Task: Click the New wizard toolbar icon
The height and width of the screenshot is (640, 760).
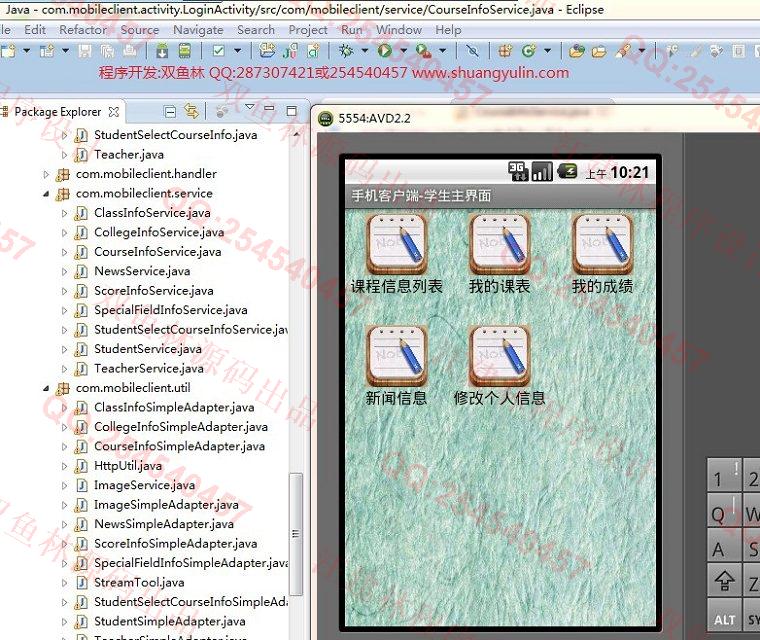Action: [8, 50]
